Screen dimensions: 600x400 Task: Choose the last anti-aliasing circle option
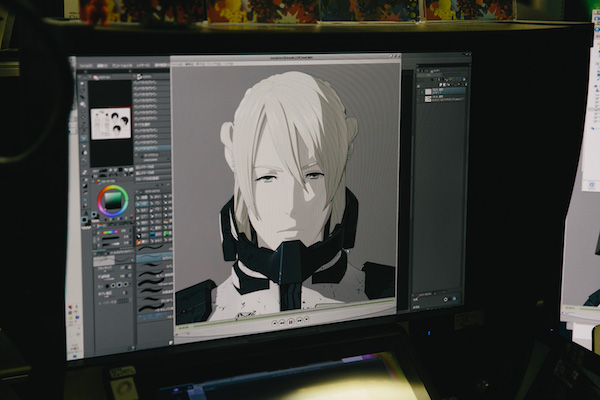126,284
